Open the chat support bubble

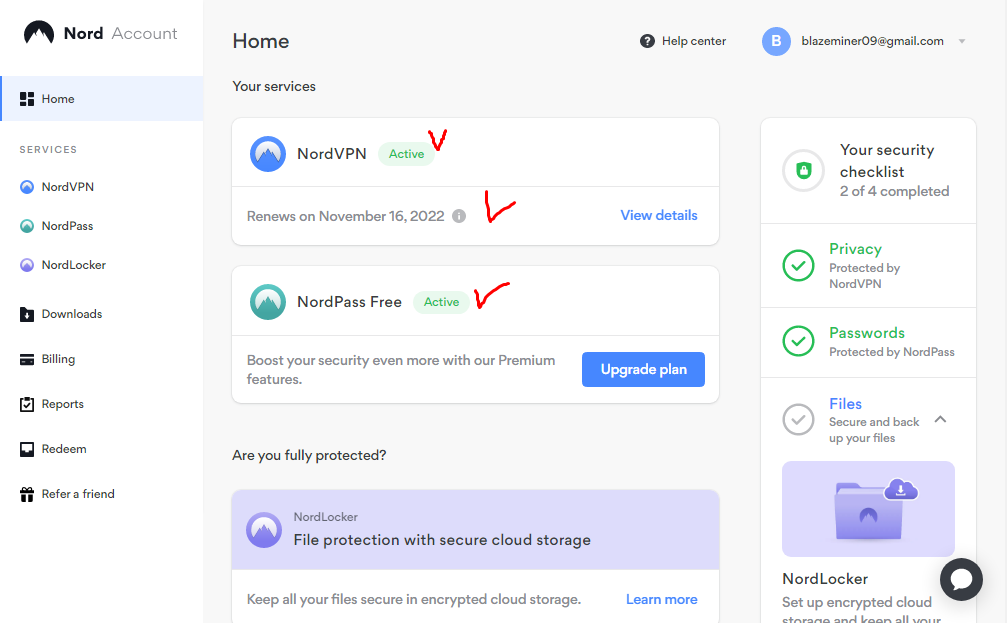[x=963, y=581]
